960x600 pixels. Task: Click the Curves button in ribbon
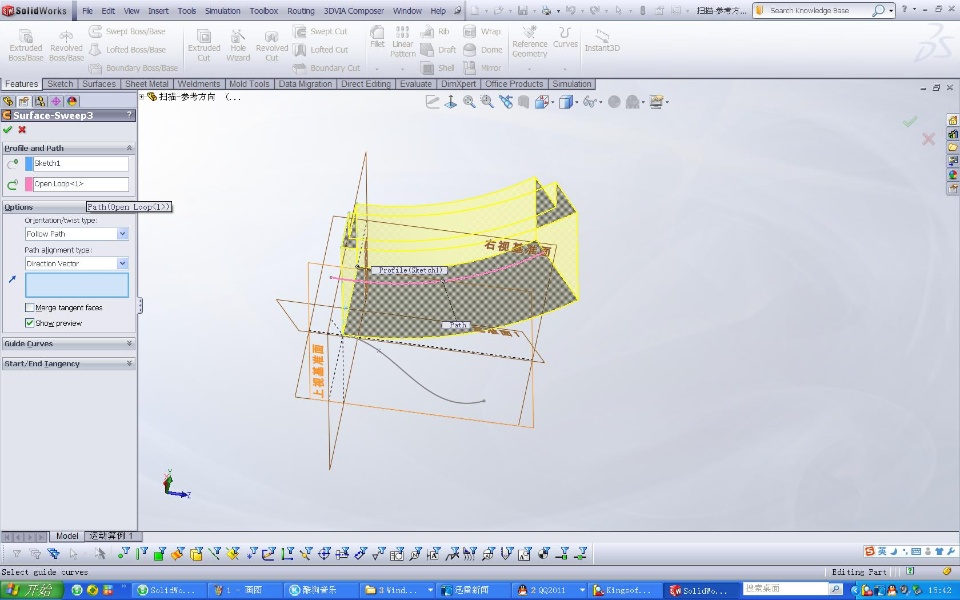tap(565, 37)
